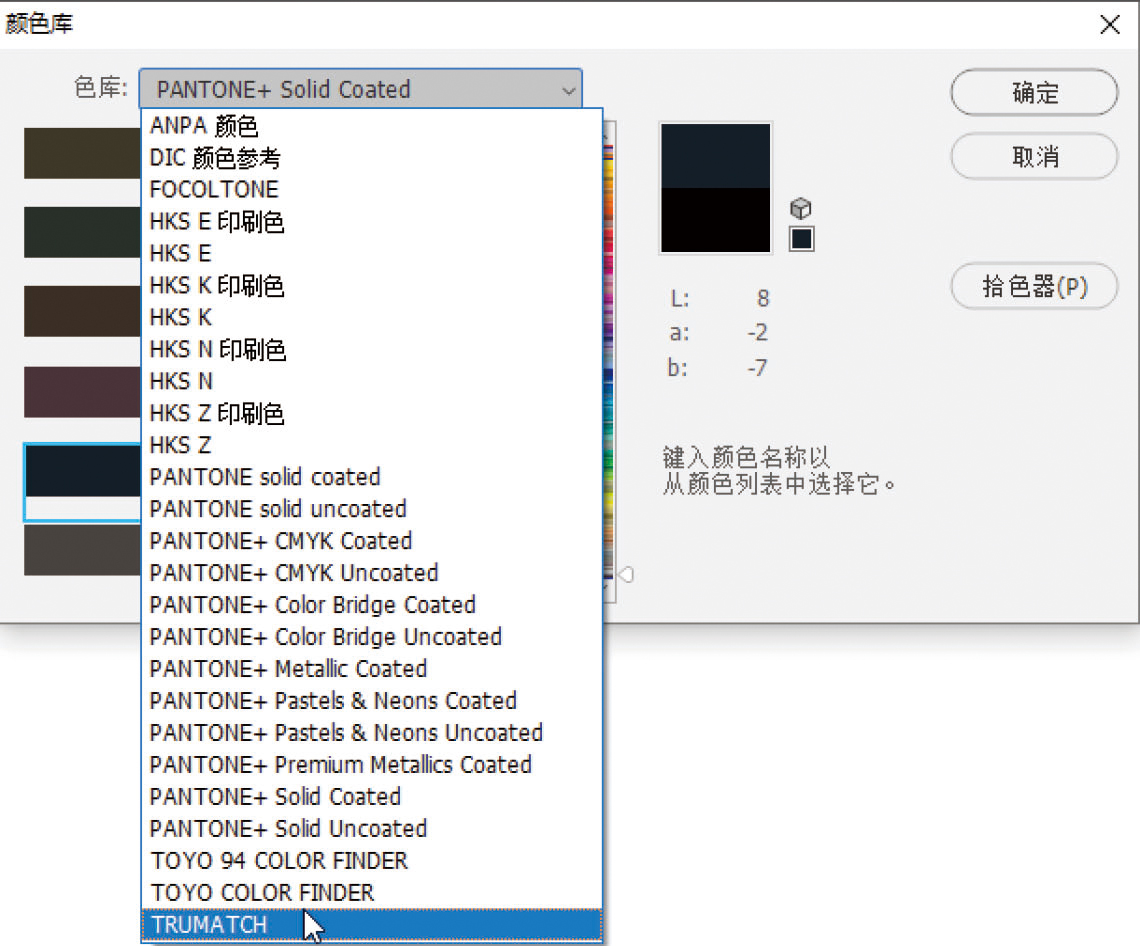The width and height of the screenshot is (1140, 946).
Task: Select HKS K 印刷色 library
Action: pyautogui.click(x=372, y=286)
